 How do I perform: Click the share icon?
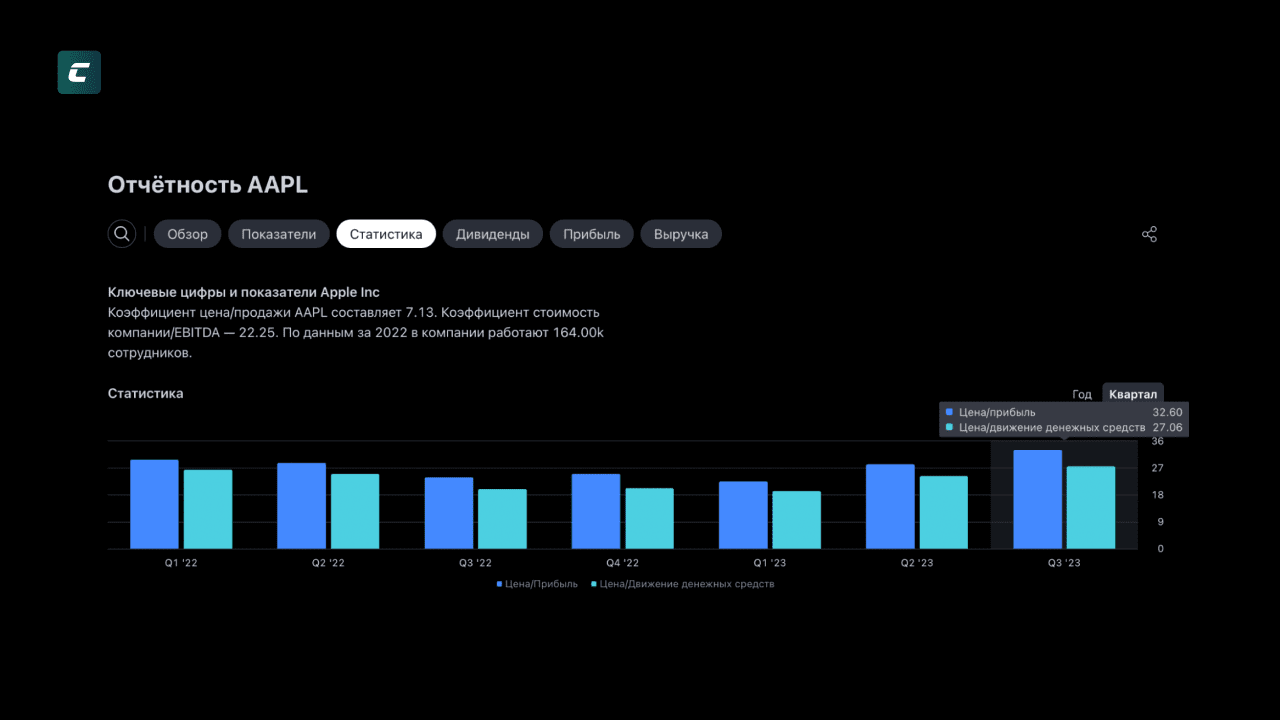click(x=1149, y=234)
